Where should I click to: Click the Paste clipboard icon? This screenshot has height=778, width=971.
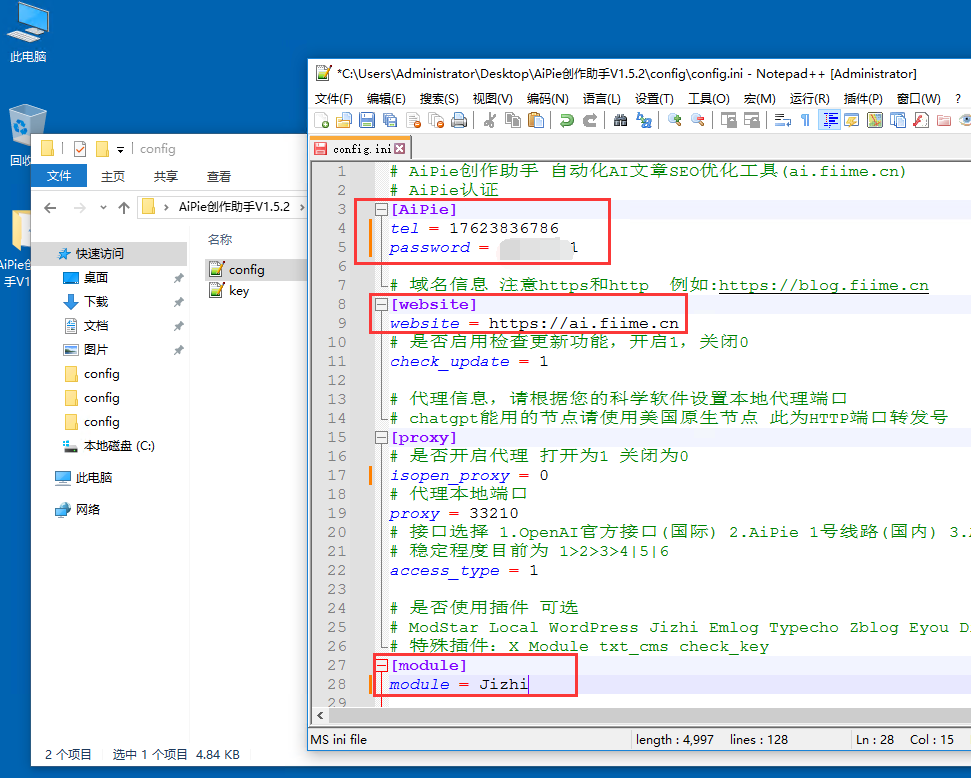[536, 120]
